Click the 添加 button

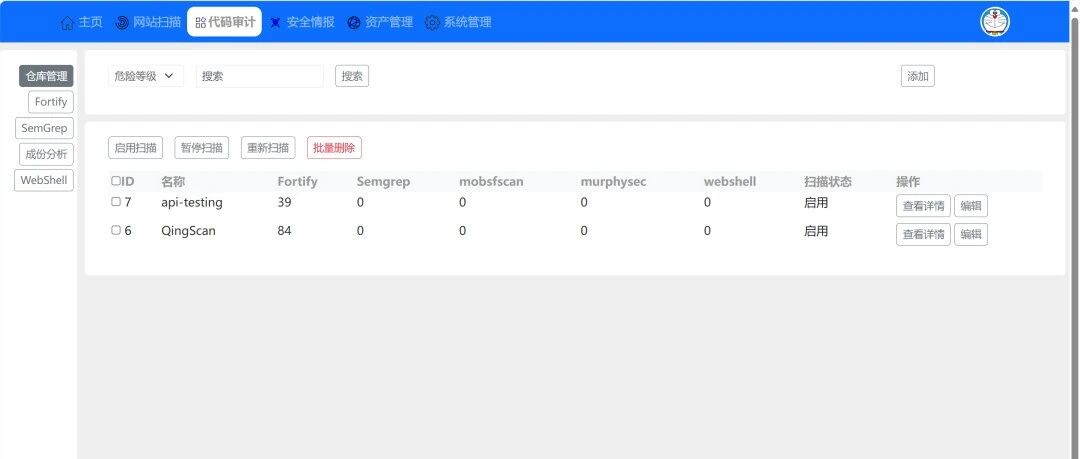tap(917, 76)
